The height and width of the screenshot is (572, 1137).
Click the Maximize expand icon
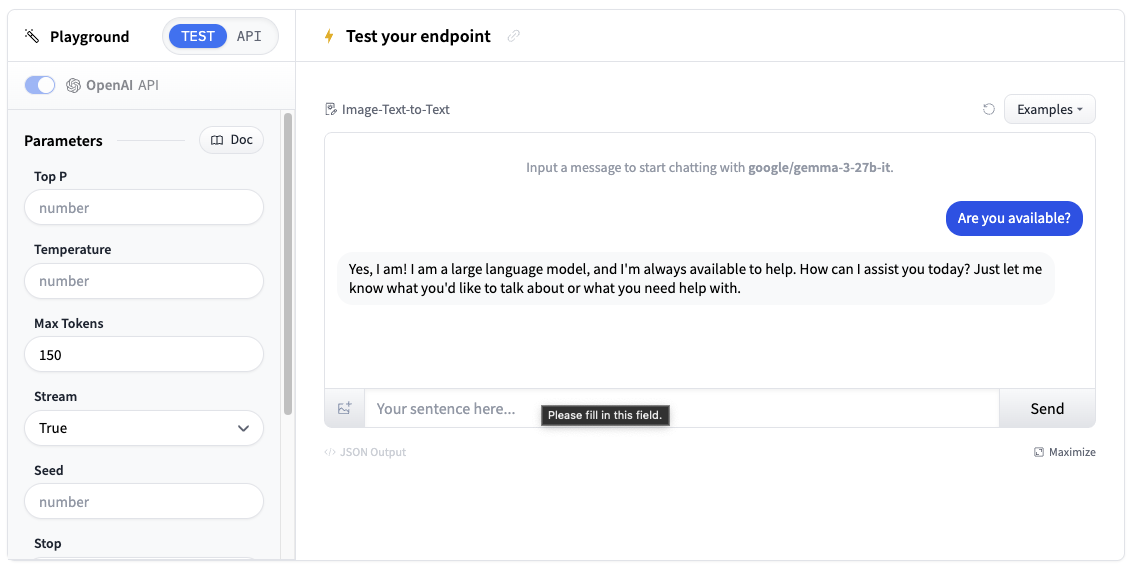[x=1038, y=452]
